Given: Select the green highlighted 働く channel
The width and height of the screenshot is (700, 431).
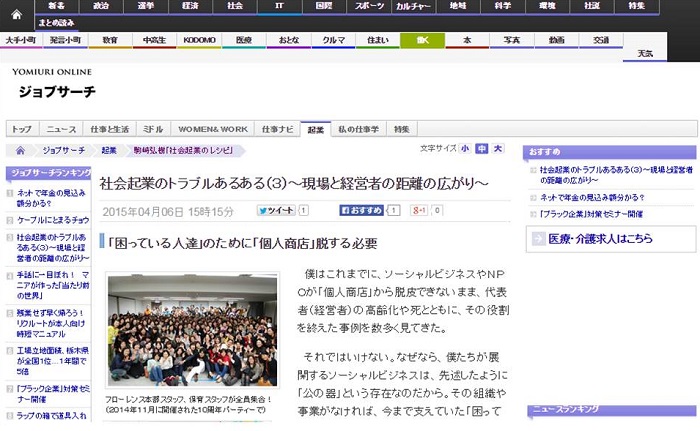Looking at the screenshot, I should (422, 40).
